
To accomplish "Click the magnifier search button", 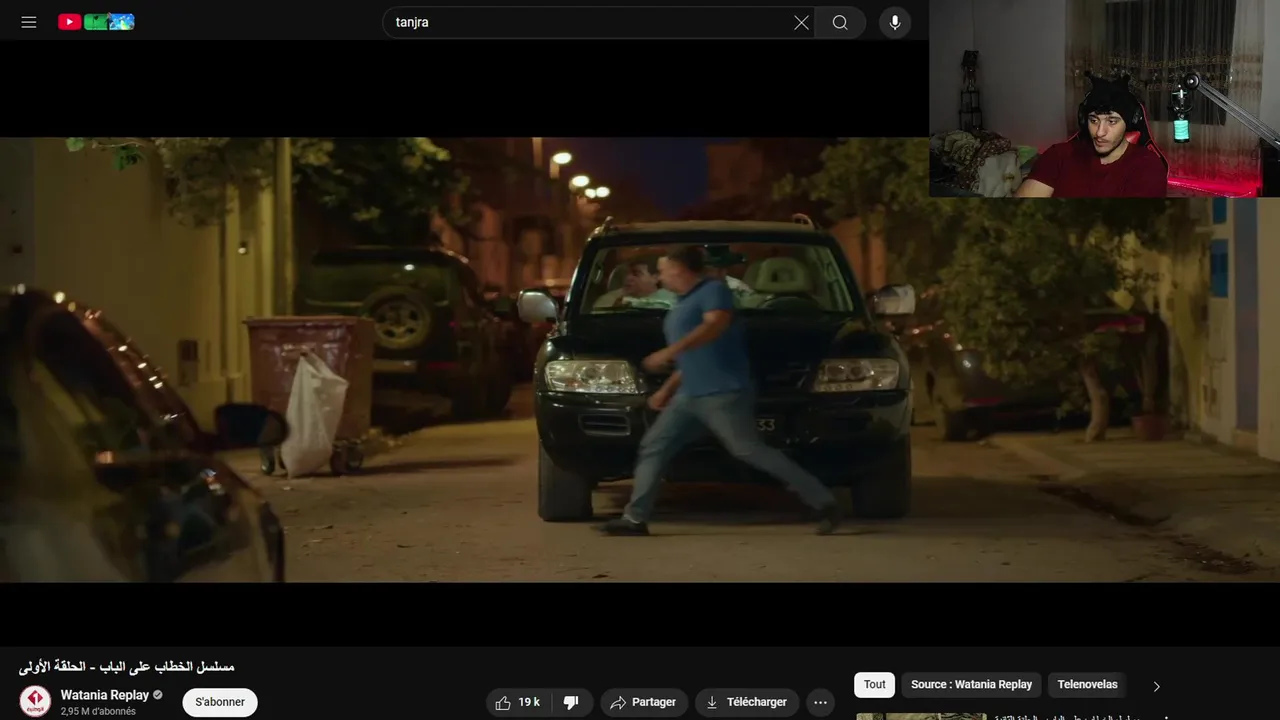I will [840, 22].
